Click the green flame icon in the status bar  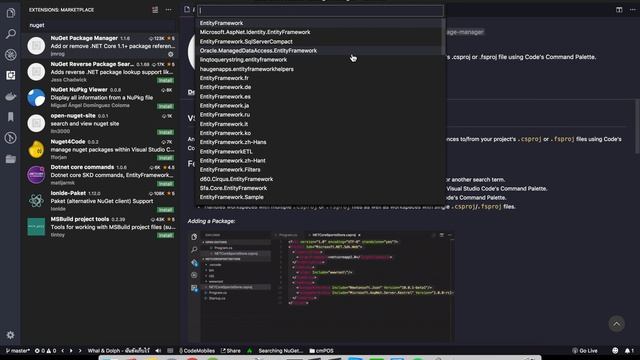pos(249,351)
